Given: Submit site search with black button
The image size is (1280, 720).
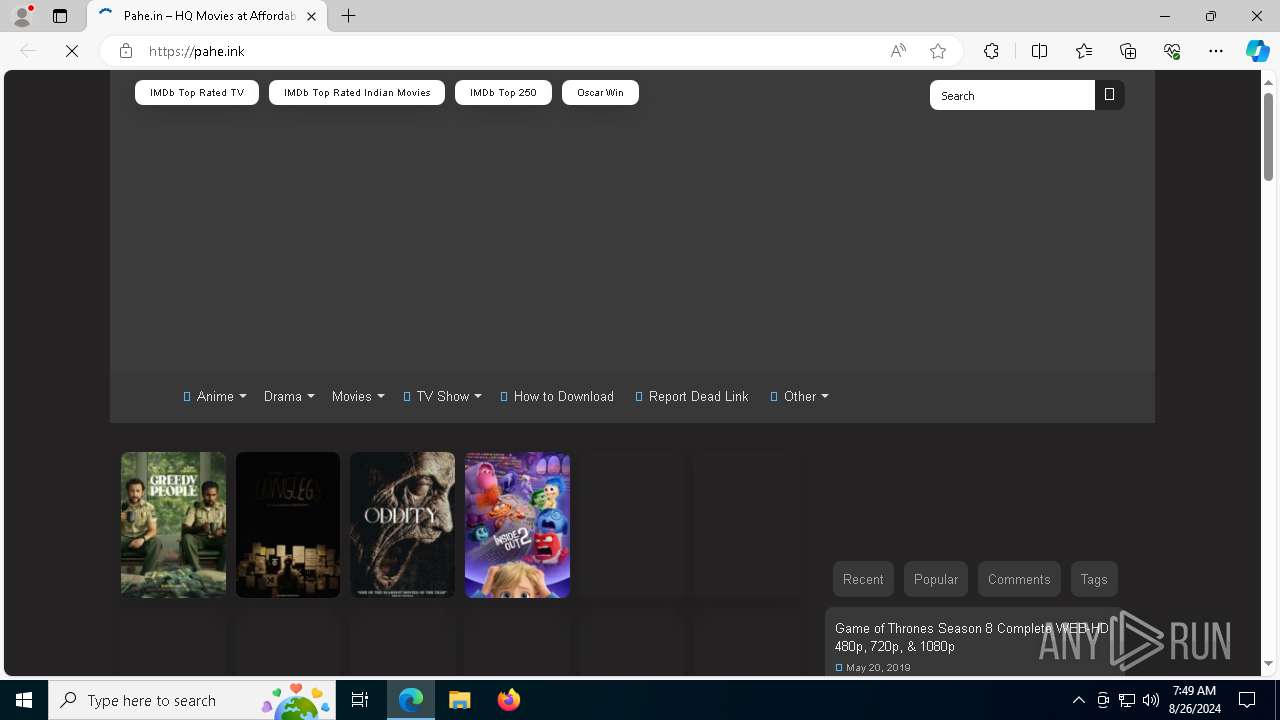Looking at the screenshot, I should [x=1109, y=95].
